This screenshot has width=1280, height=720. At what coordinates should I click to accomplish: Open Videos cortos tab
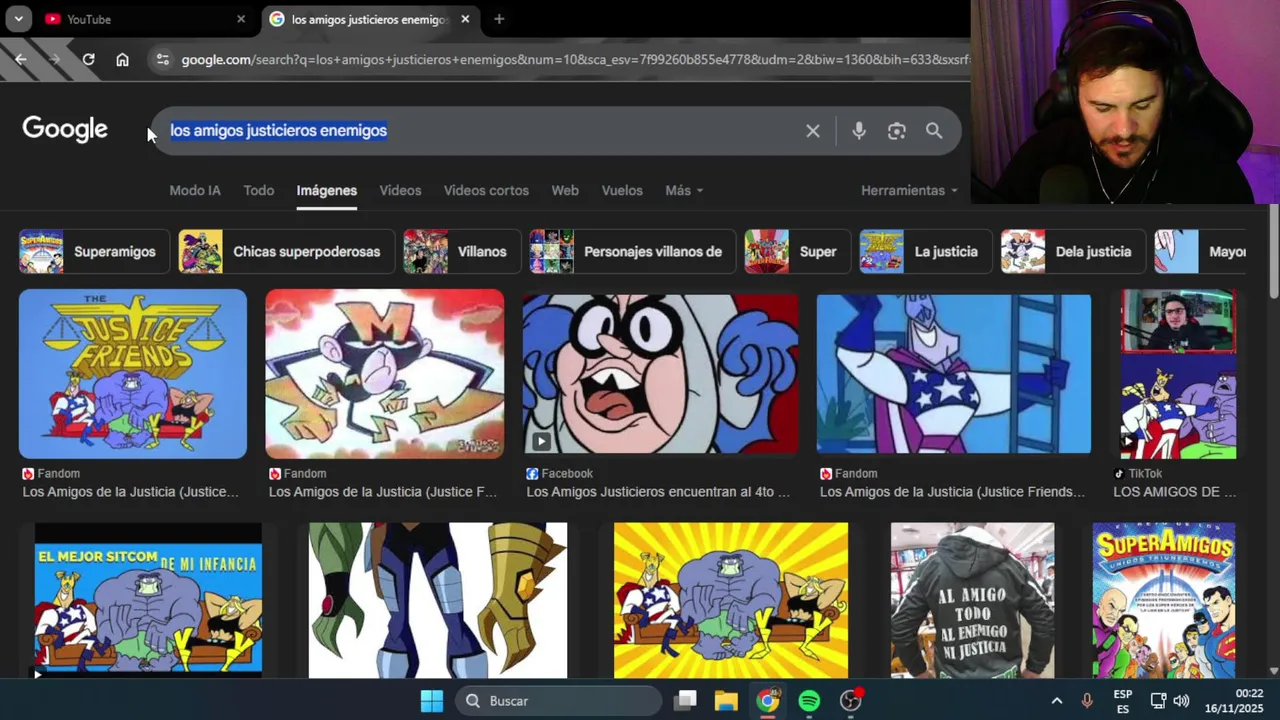486,190
